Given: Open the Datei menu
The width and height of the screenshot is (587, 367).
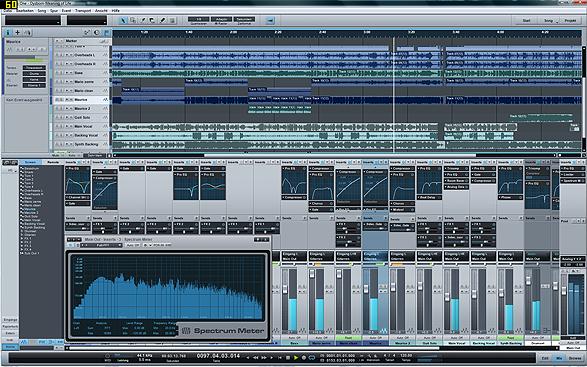Looking at the screenshot, I should tap(7, 11).
